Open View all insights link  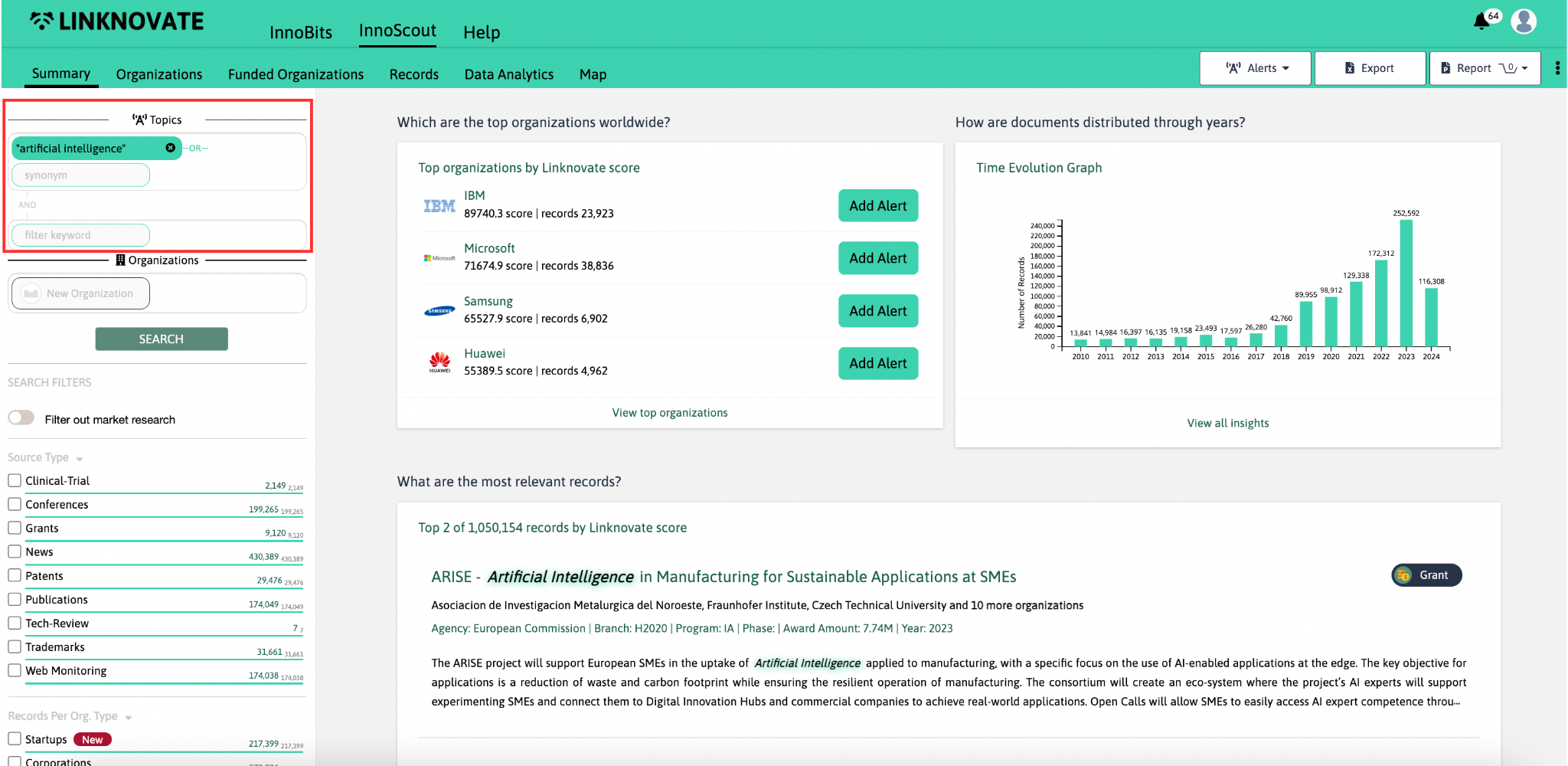pos(1228,423)
